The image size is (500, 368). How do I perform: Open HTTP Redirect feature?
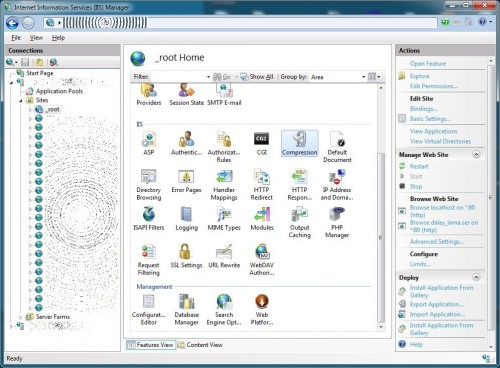(262, 185)
